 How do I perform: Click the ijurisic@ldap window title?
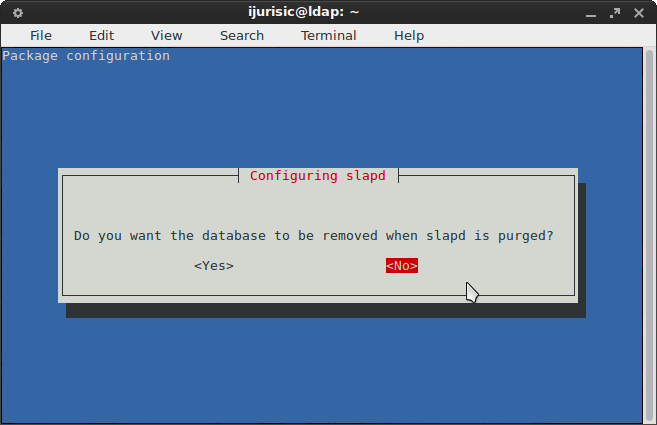(304, 12)
